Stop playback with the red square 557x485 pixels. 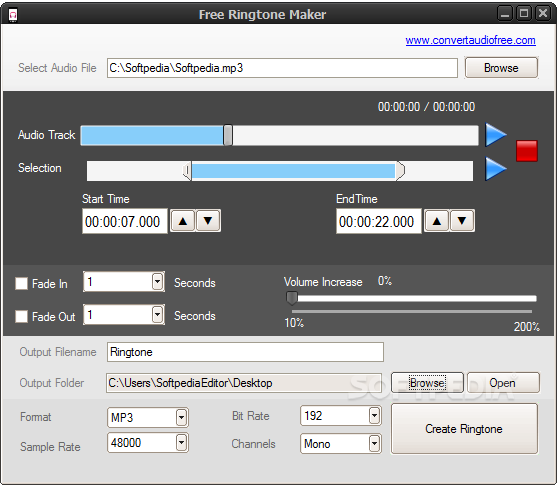[x=527, y=151]
